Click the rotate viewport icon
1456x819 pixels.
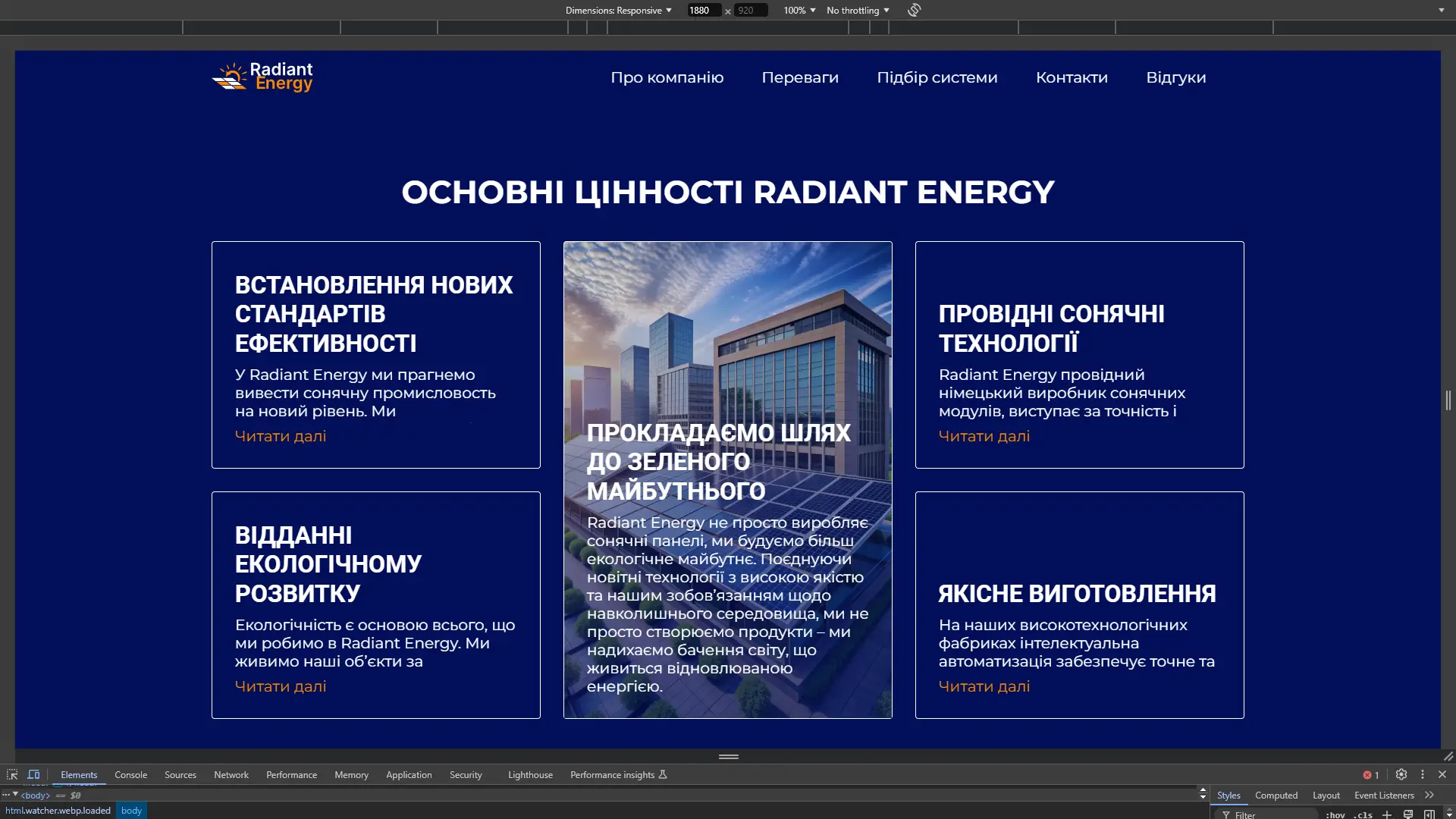(x=914, y=10)
